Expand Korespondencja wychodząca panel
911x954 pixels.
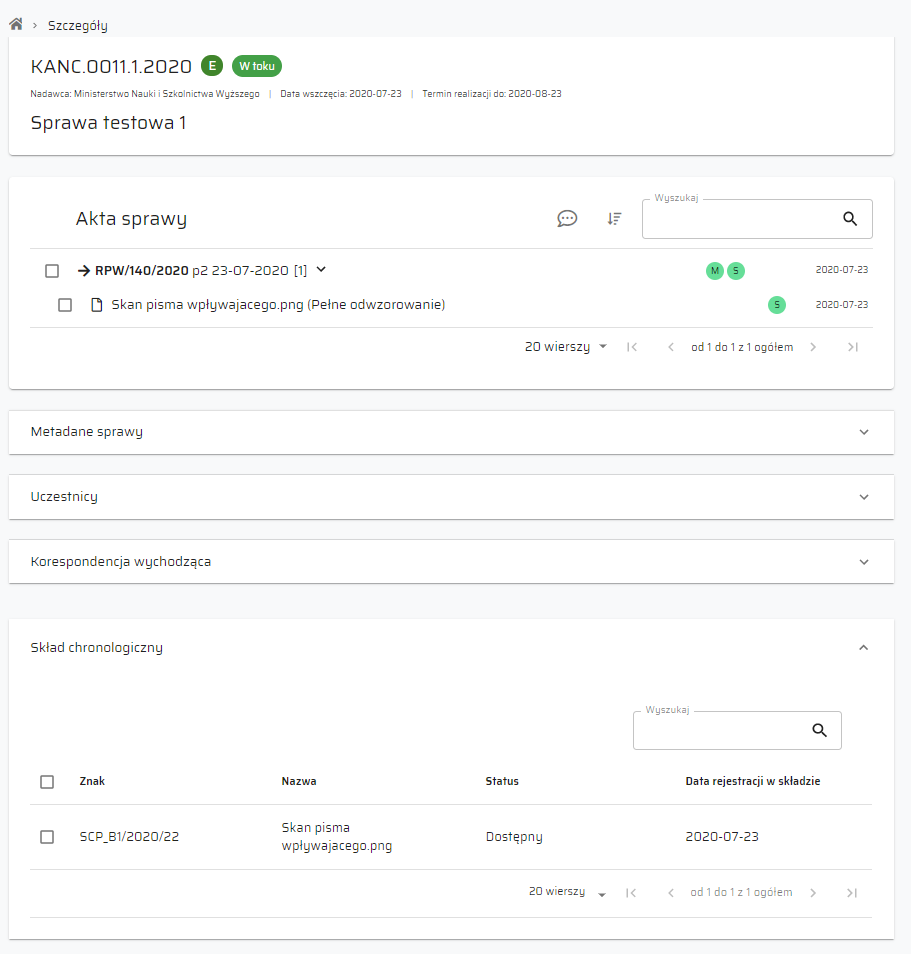pyautogui.click(x=864, y=562)
